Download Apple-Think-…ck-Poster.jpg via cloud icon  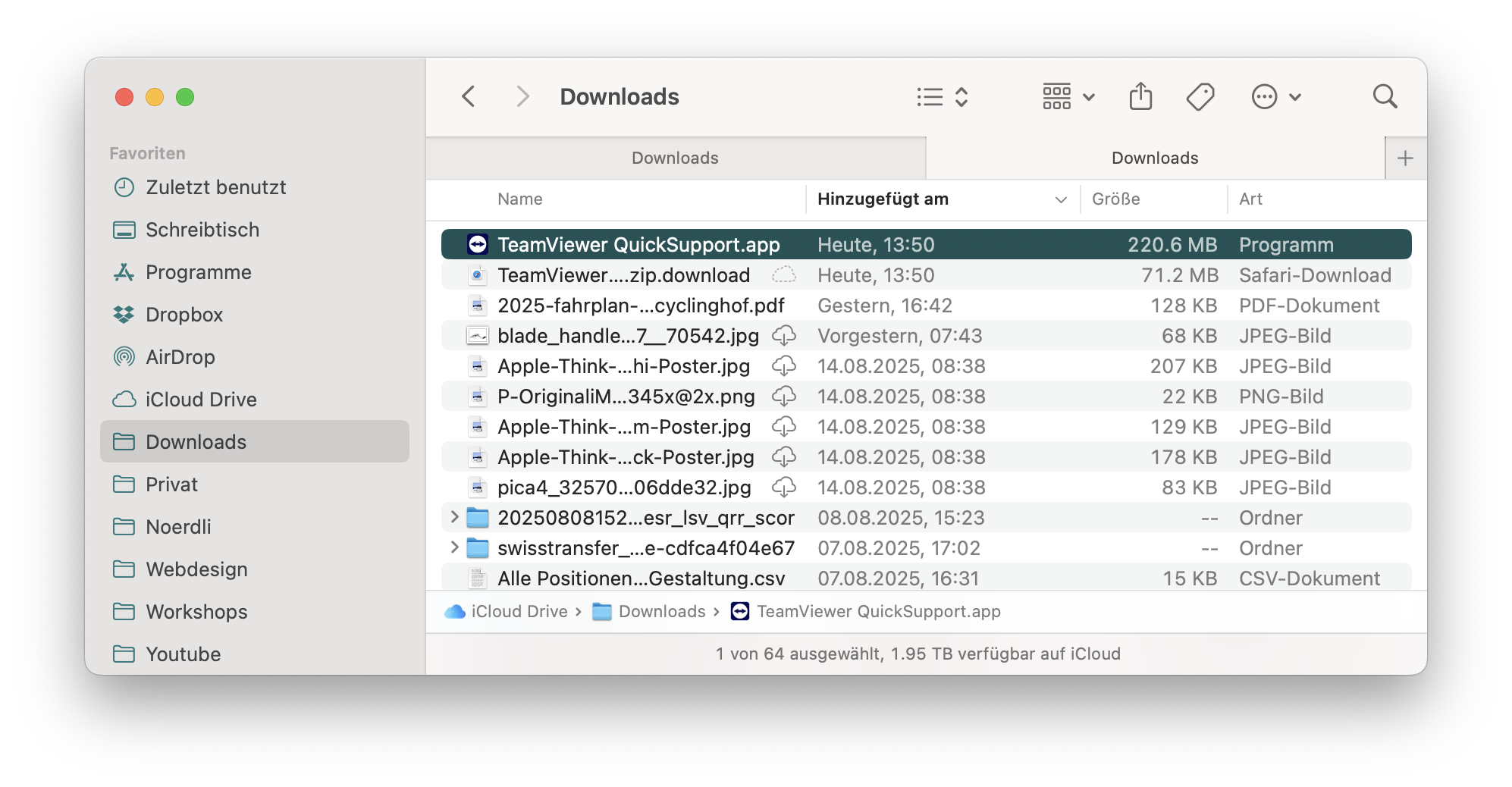(784, 456)
